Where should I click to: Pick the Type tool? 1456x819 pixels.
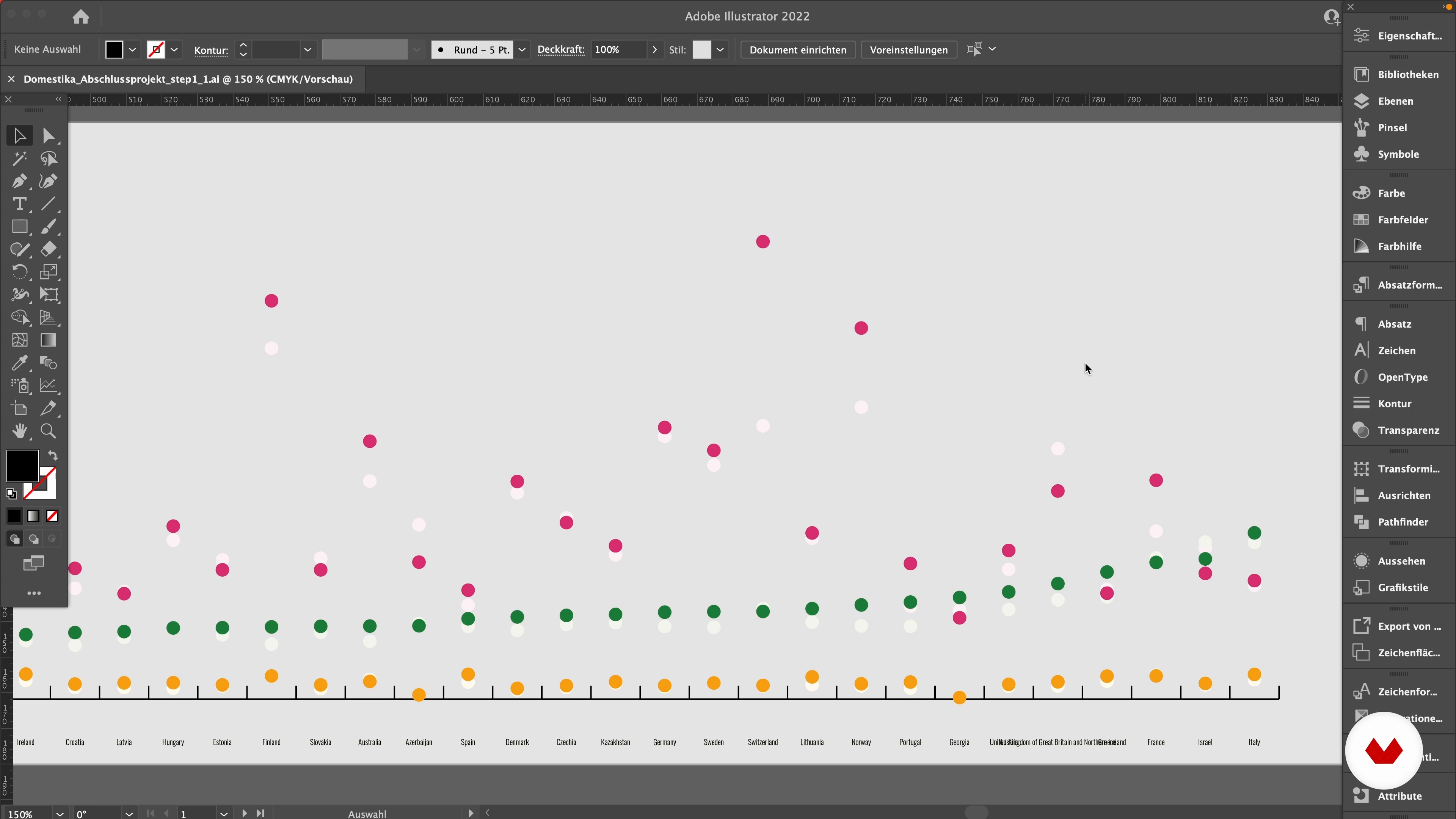pyautogui.click(x=20, y=204)
